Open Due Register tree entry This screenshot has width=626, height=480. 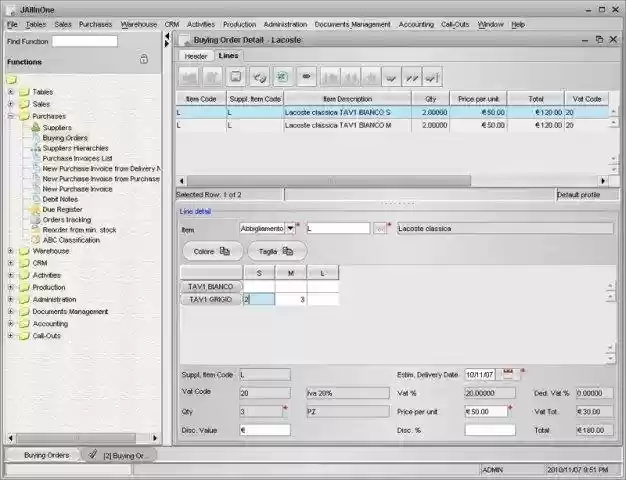[62, 209]
